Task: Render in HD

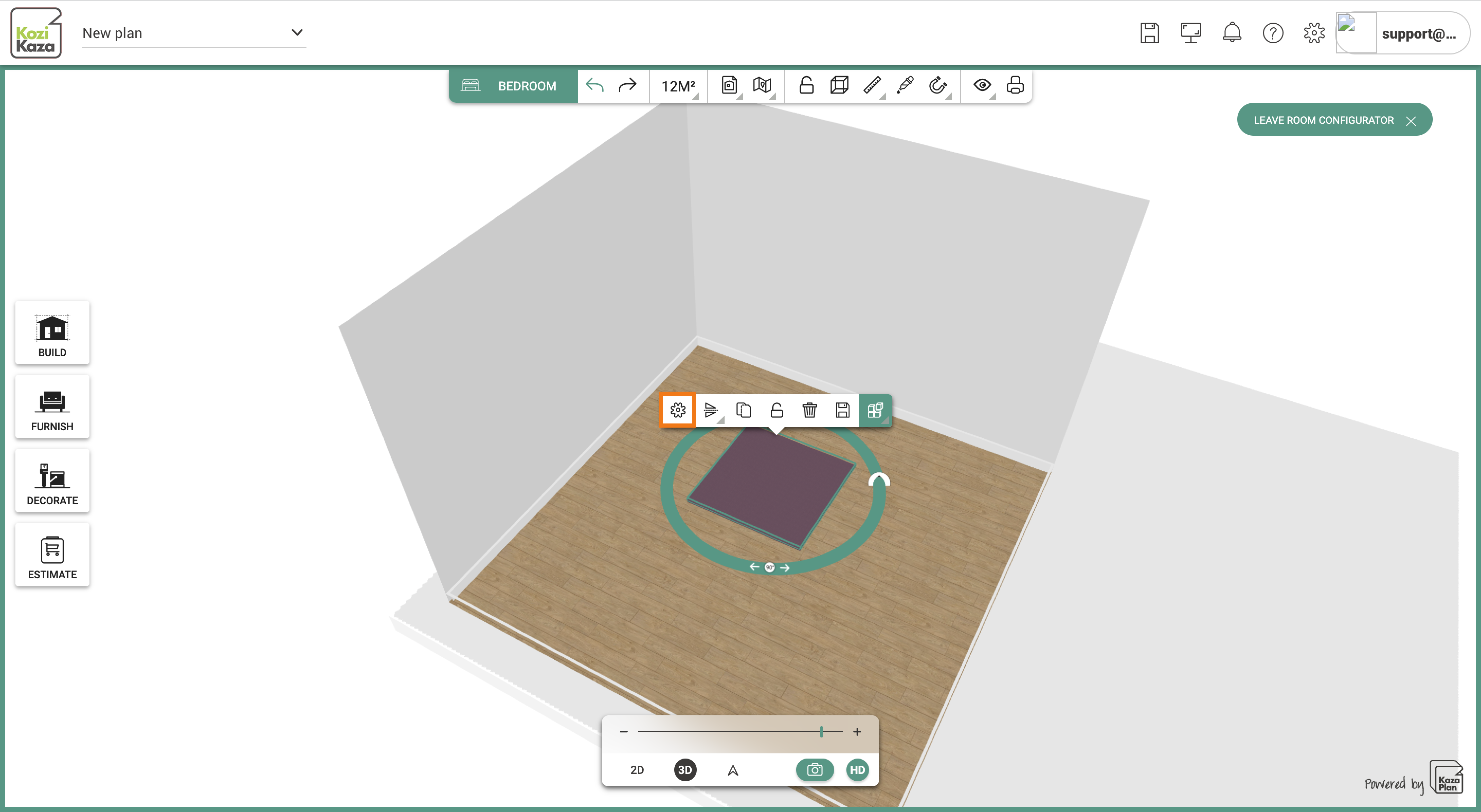Action: click(857, 770)
